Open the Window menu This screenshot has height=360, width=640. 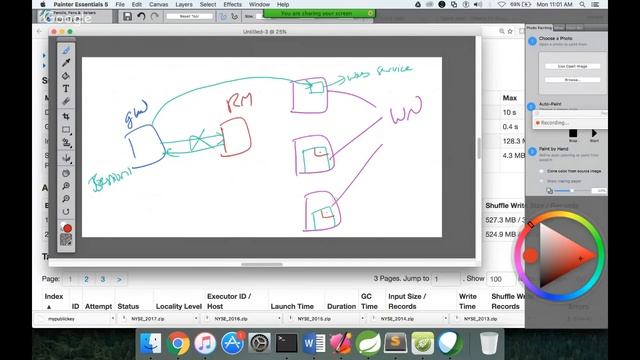click(x=259, y=4)
